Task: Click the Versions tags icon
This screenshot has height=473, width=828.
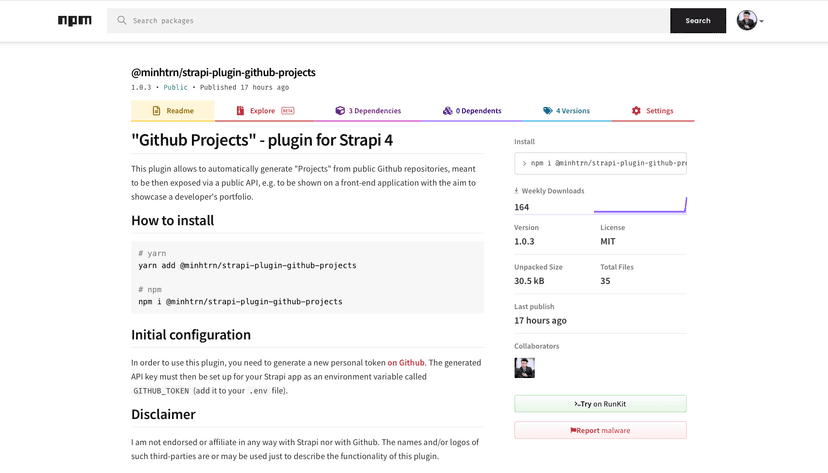Action: click(548, 110)
